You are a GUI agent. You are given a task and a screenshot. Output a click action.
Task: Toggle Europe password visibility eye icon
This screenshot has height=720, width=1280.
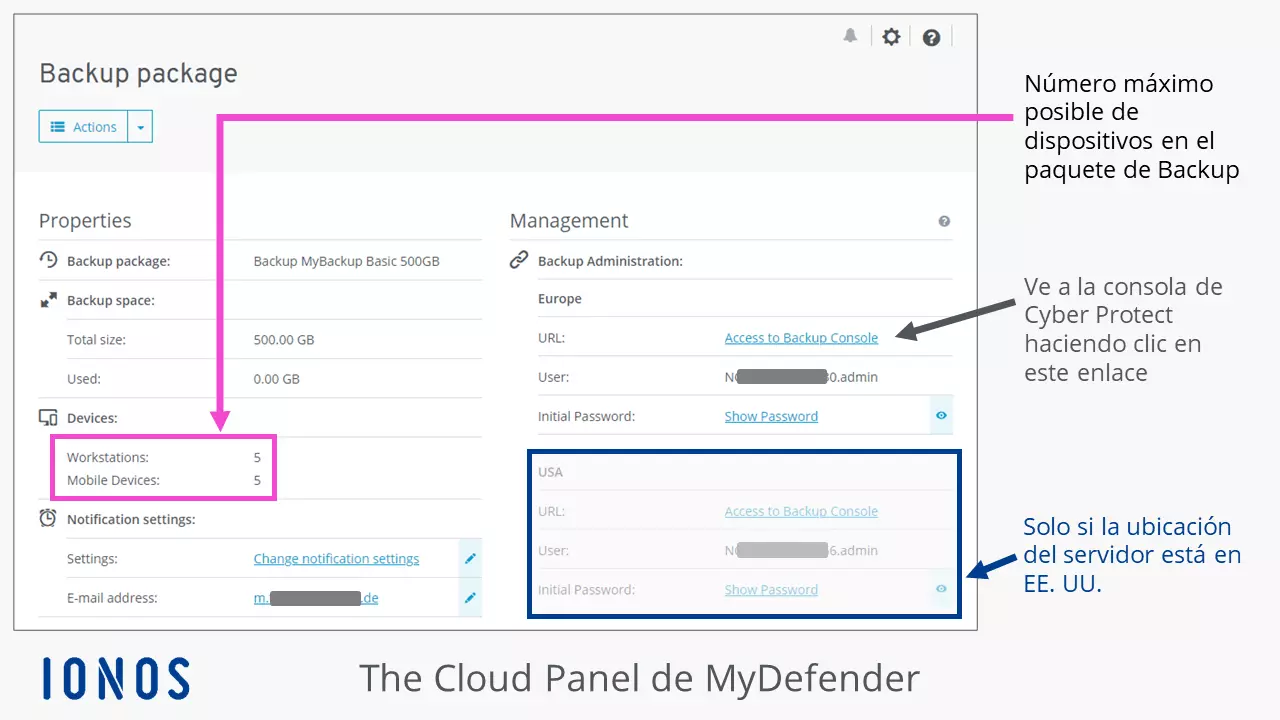941,416
